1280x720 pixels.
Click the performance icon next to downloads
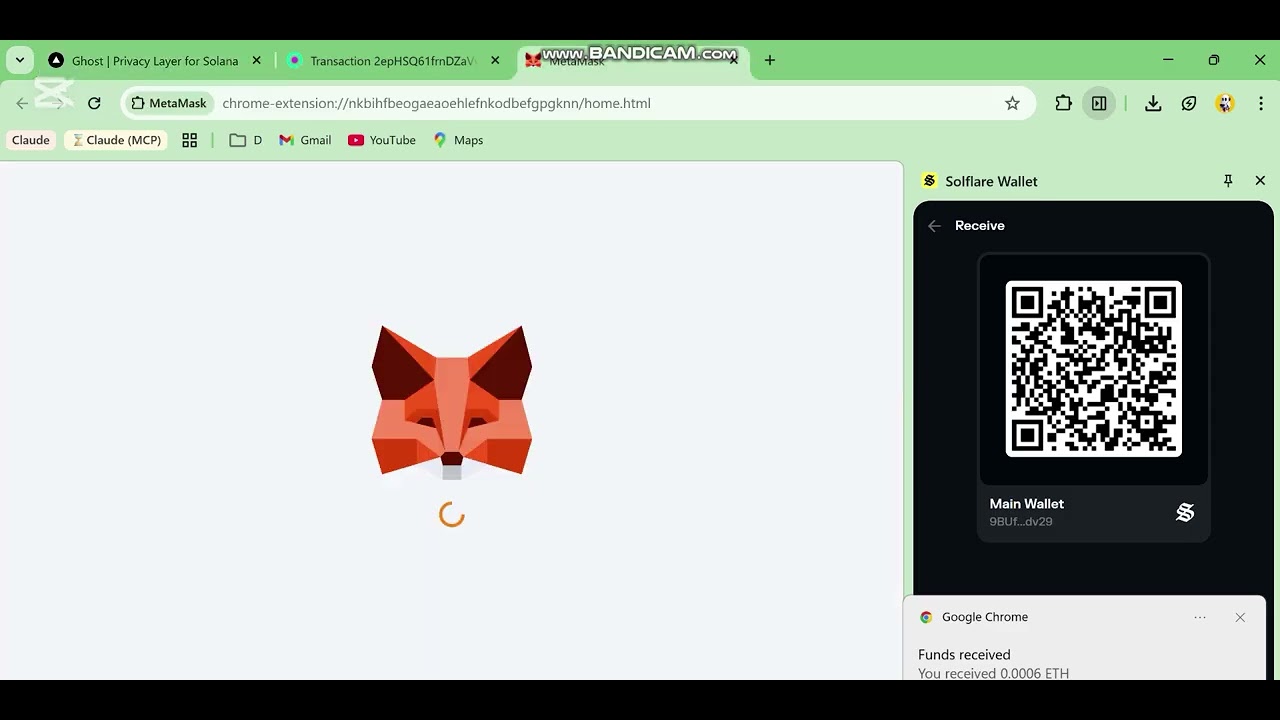(x=1189, y=103)
